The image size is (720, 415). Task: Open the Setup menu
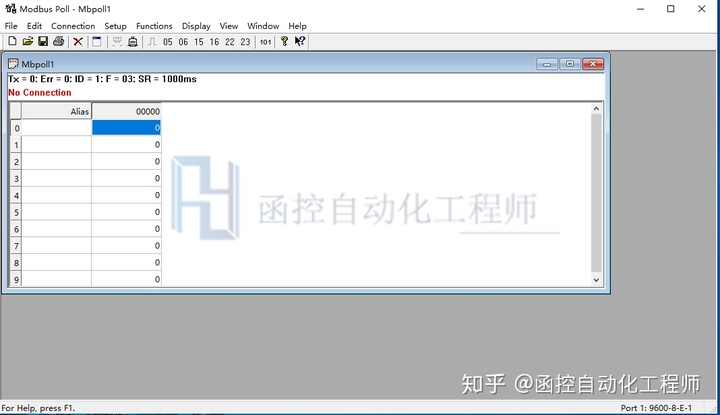coord(115,26)
